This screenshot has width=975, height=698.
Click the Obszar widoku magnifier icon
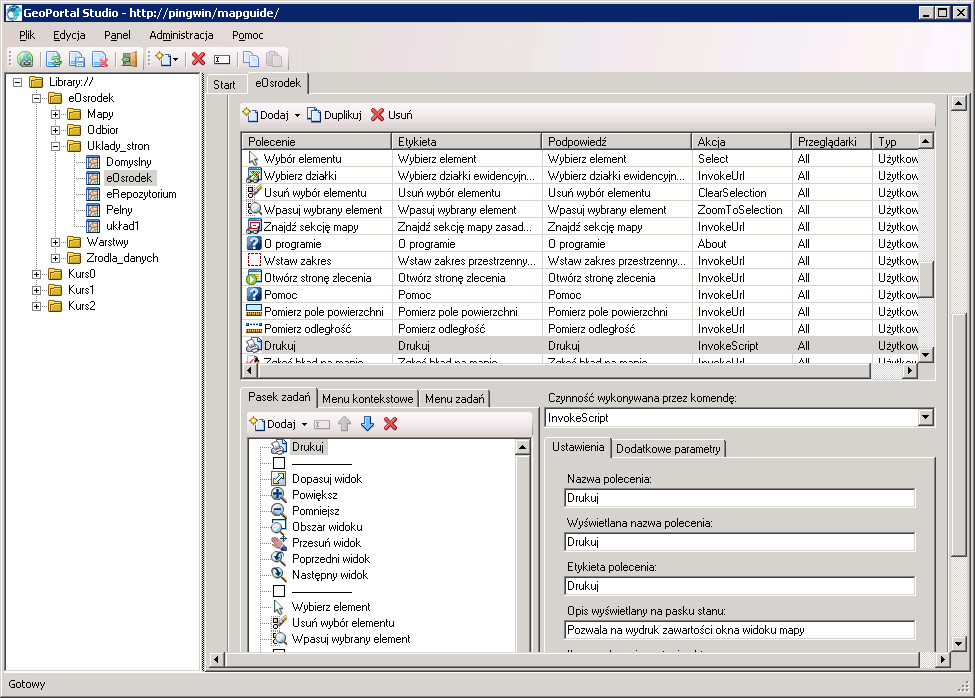coord(279,527)
